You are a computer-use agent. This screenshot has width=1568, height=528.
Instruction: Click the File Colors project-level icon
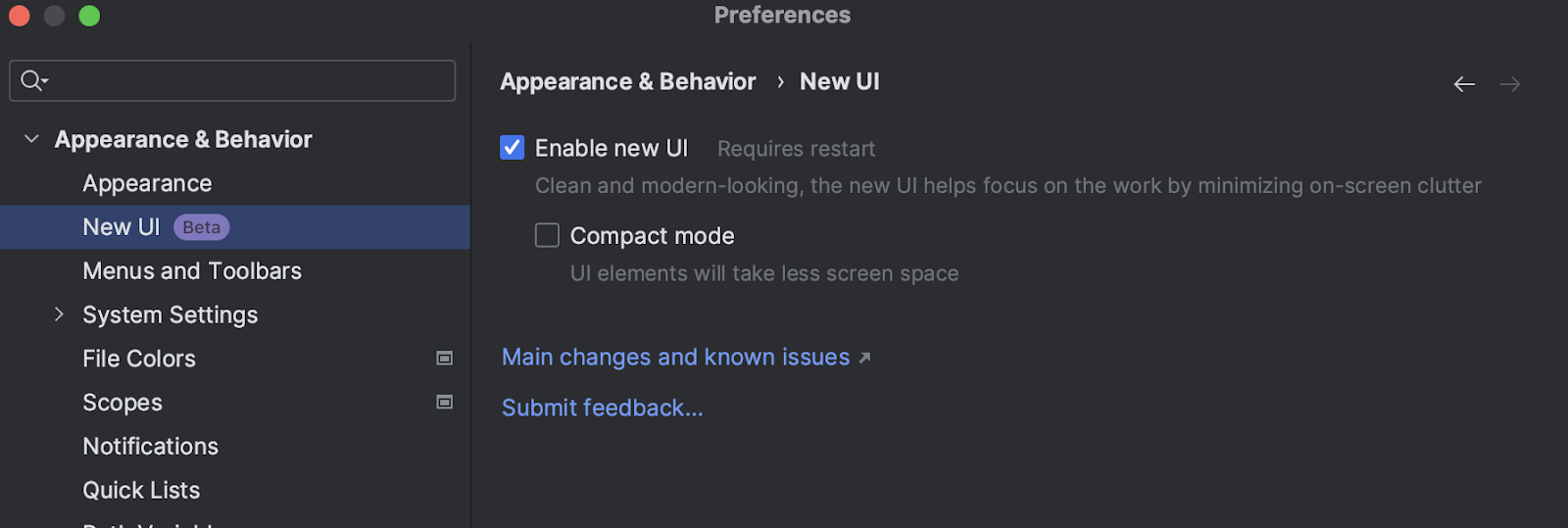[444, 359]
